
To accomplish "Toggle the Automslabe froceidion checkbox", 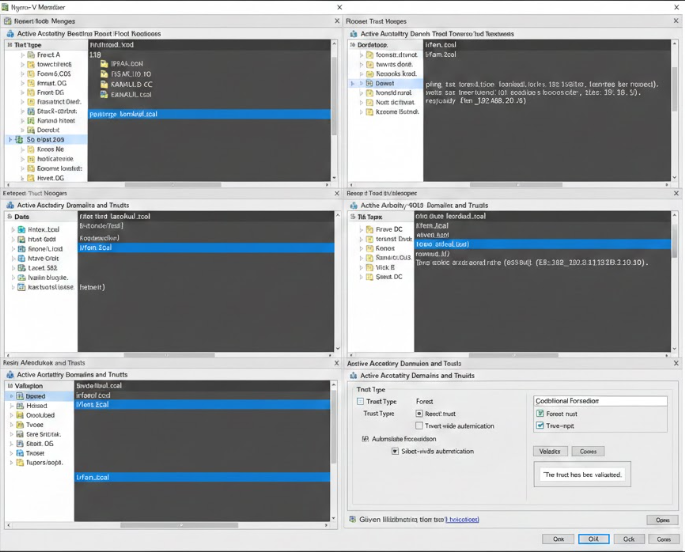I will click(365, 439).
